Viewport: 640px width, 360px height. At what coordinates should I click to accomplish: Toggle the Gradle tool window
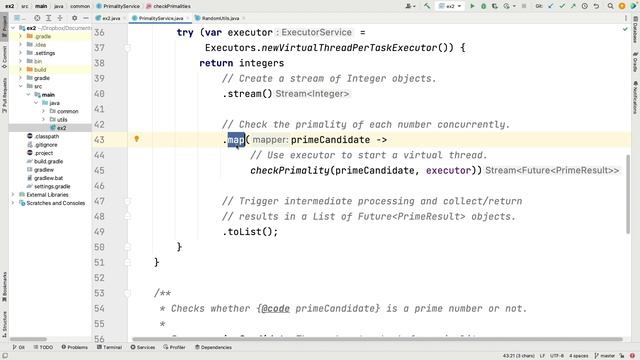(x=635, y=62)
